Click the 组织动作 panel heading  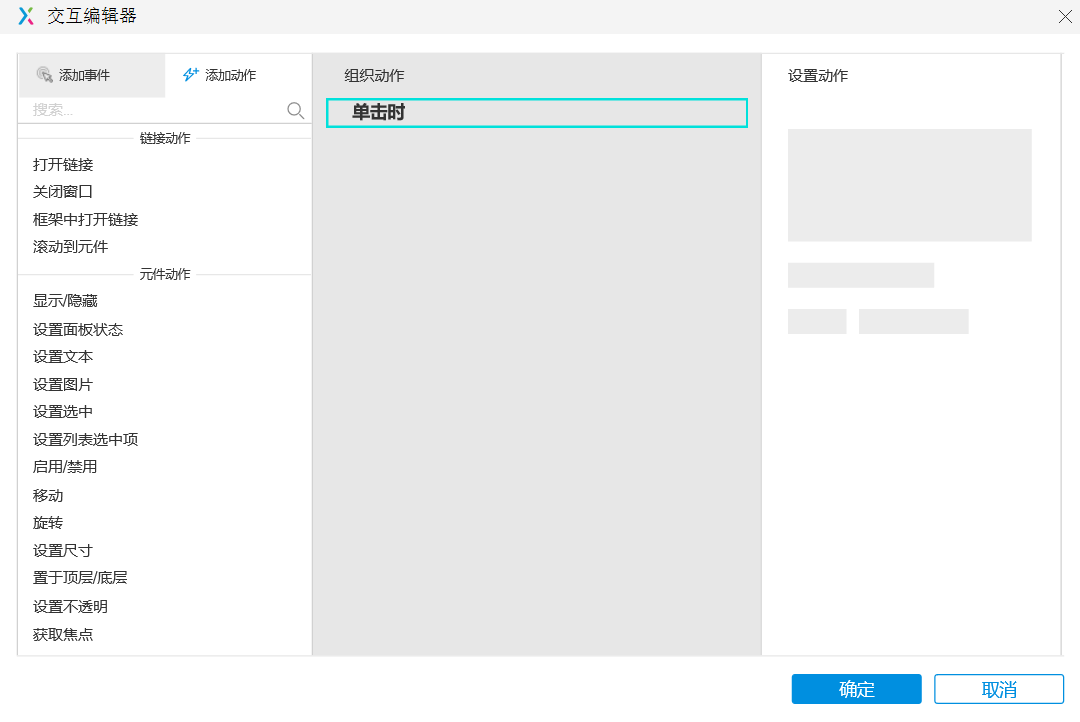click(x=374, y=76)
